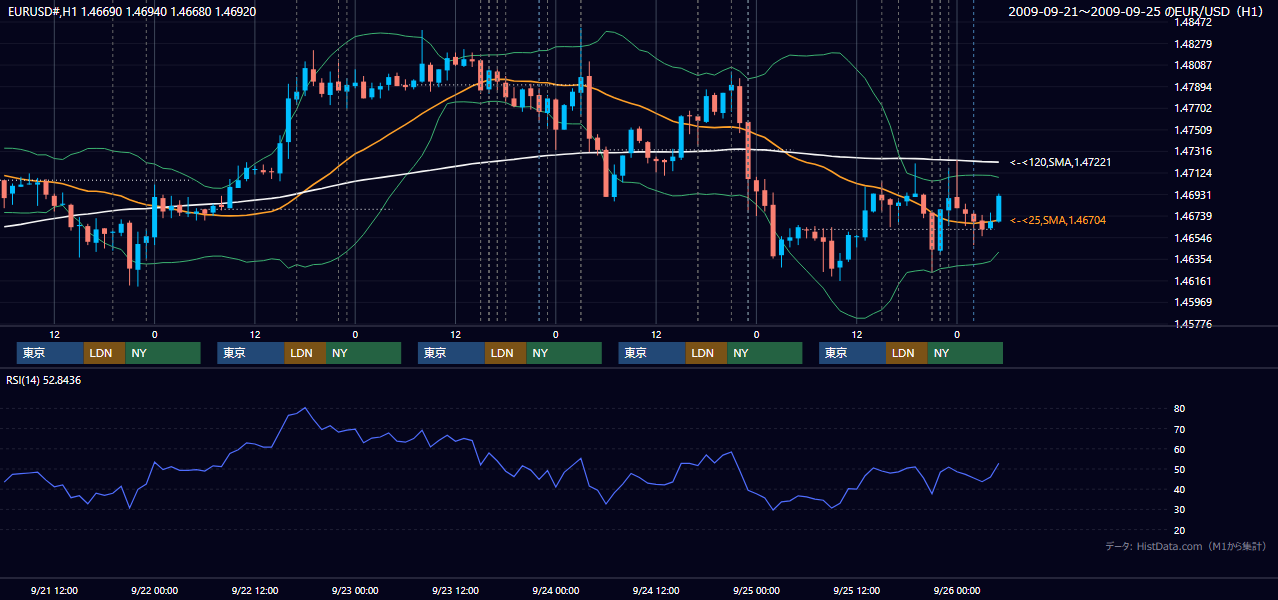Image resolution: width=1278 pixels, height=600 pixels.
Task: Click the last 東京 session block on the right
Action: tap(852, 353)
